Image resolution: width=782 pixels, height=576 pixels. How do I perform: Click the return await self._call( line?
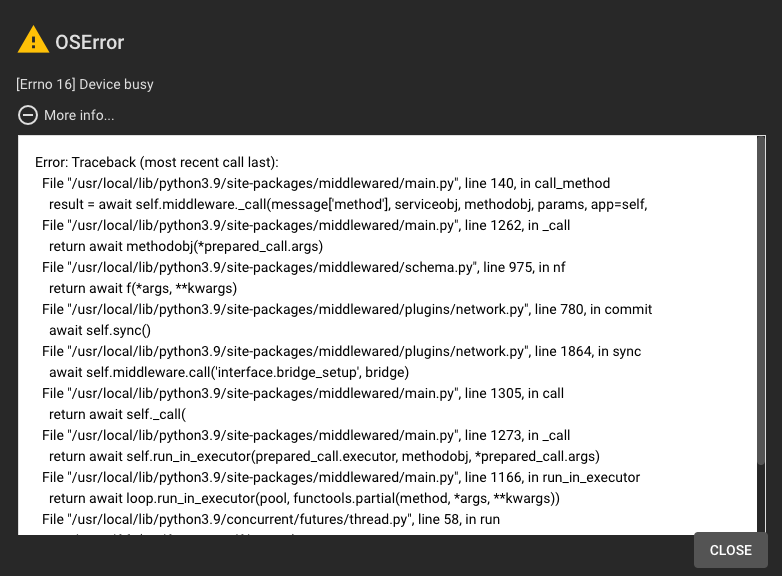pyautogui.click(x=117, y=414)
